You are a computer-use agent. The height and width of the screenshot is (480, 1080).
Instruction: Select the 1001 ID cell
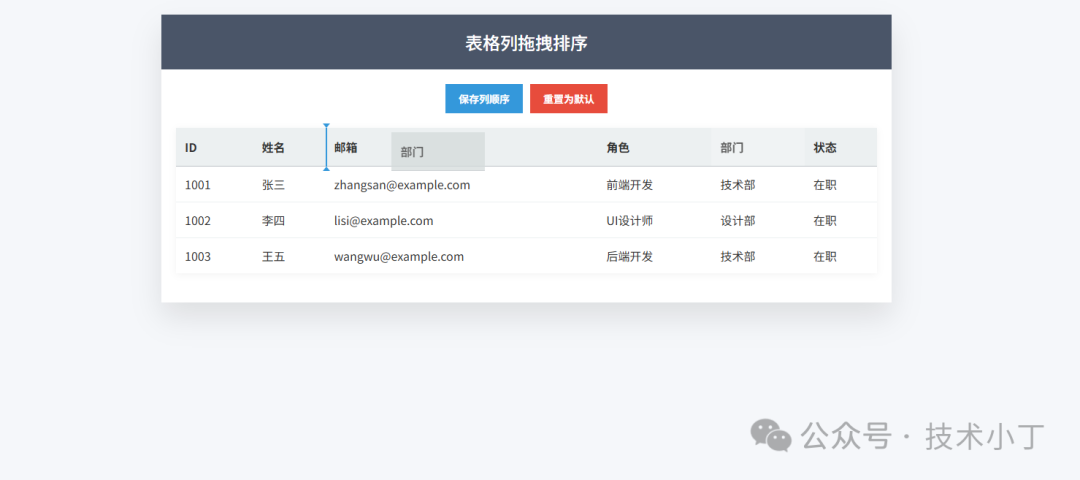click(198, 185)
